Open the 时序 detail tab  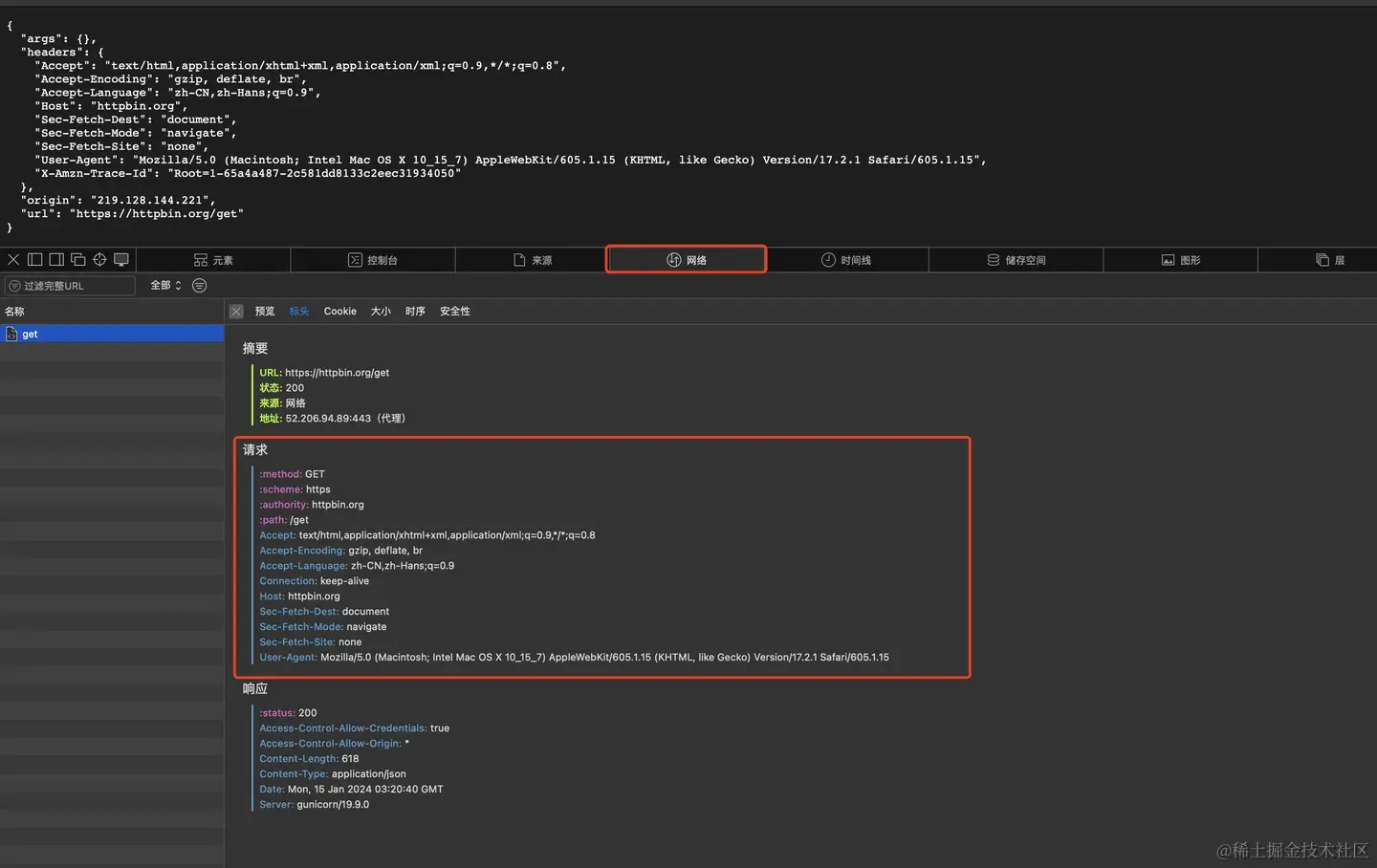pyautogui.click(x=415, y=312)
